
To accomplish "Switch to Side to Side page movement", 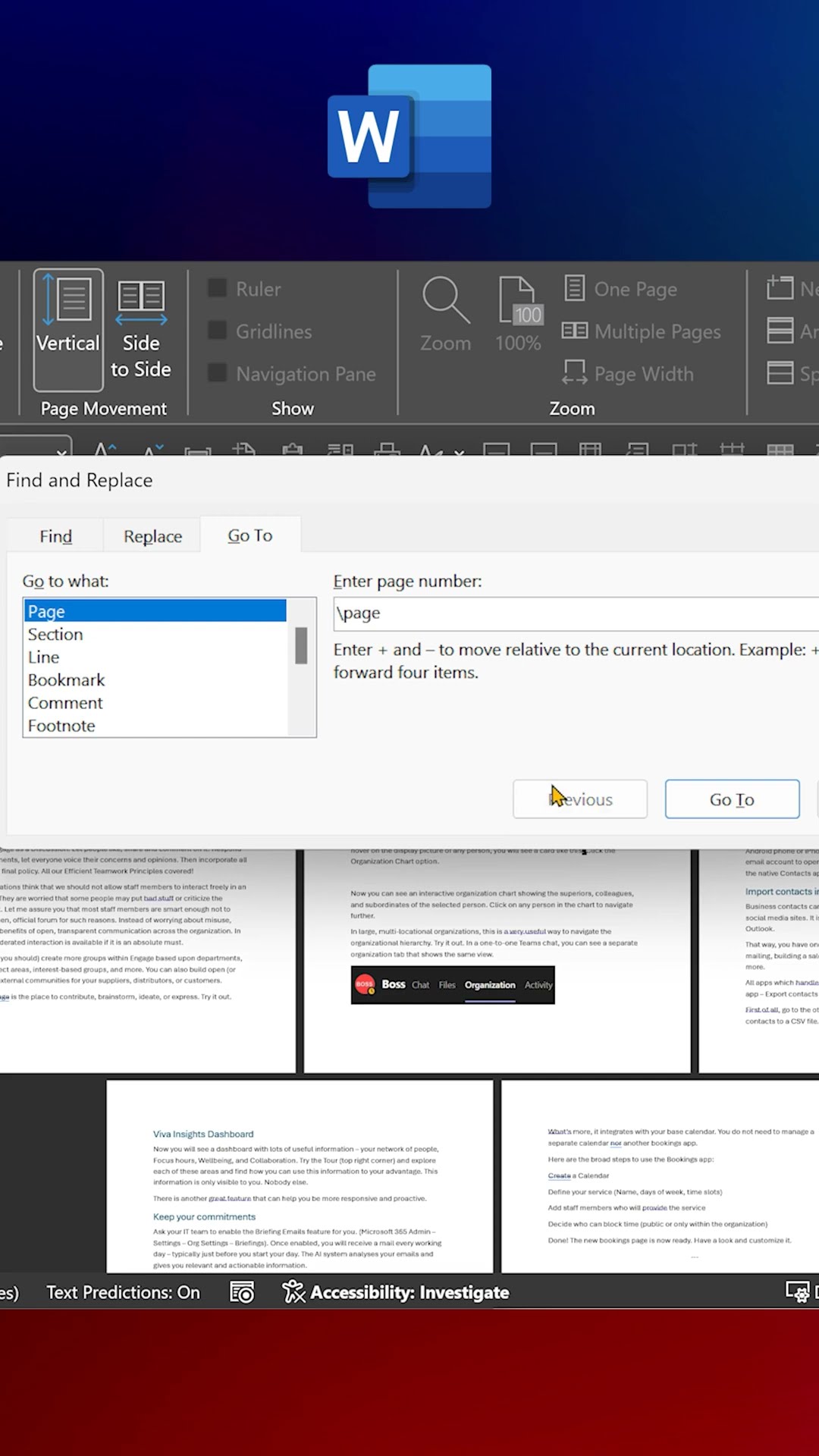I will click(141, 329).
